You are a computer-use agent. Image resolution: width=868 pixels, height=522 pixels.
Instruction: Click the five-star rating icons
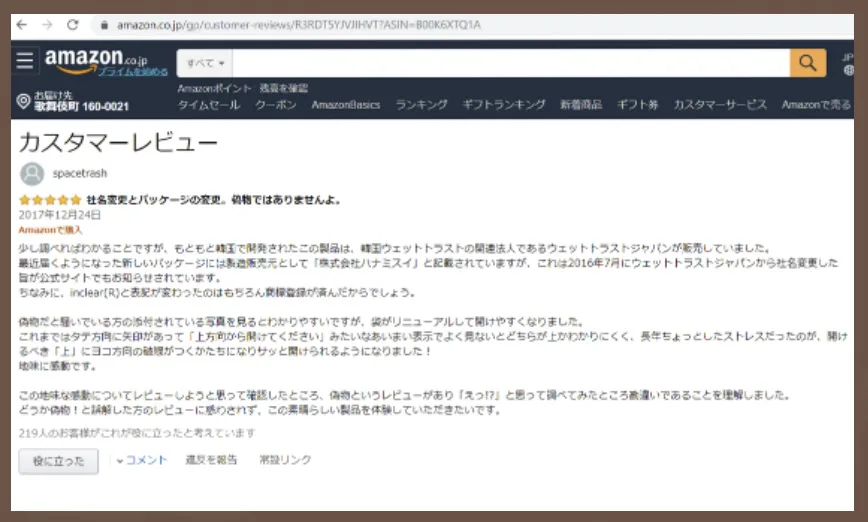click(x=50, y=200)
